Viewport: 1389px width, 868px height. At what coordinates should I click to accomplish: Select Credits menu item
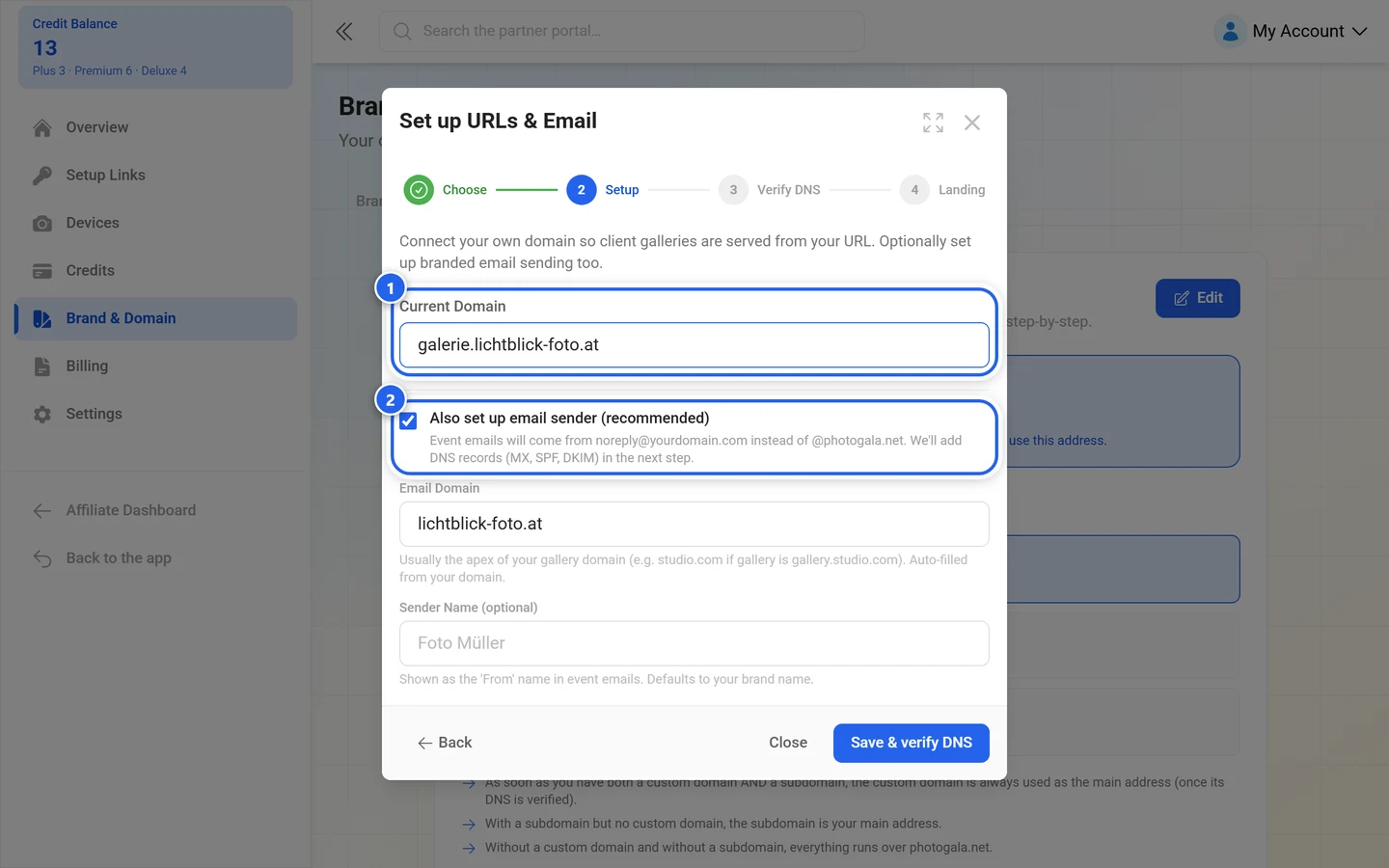(x=156, y=271)
